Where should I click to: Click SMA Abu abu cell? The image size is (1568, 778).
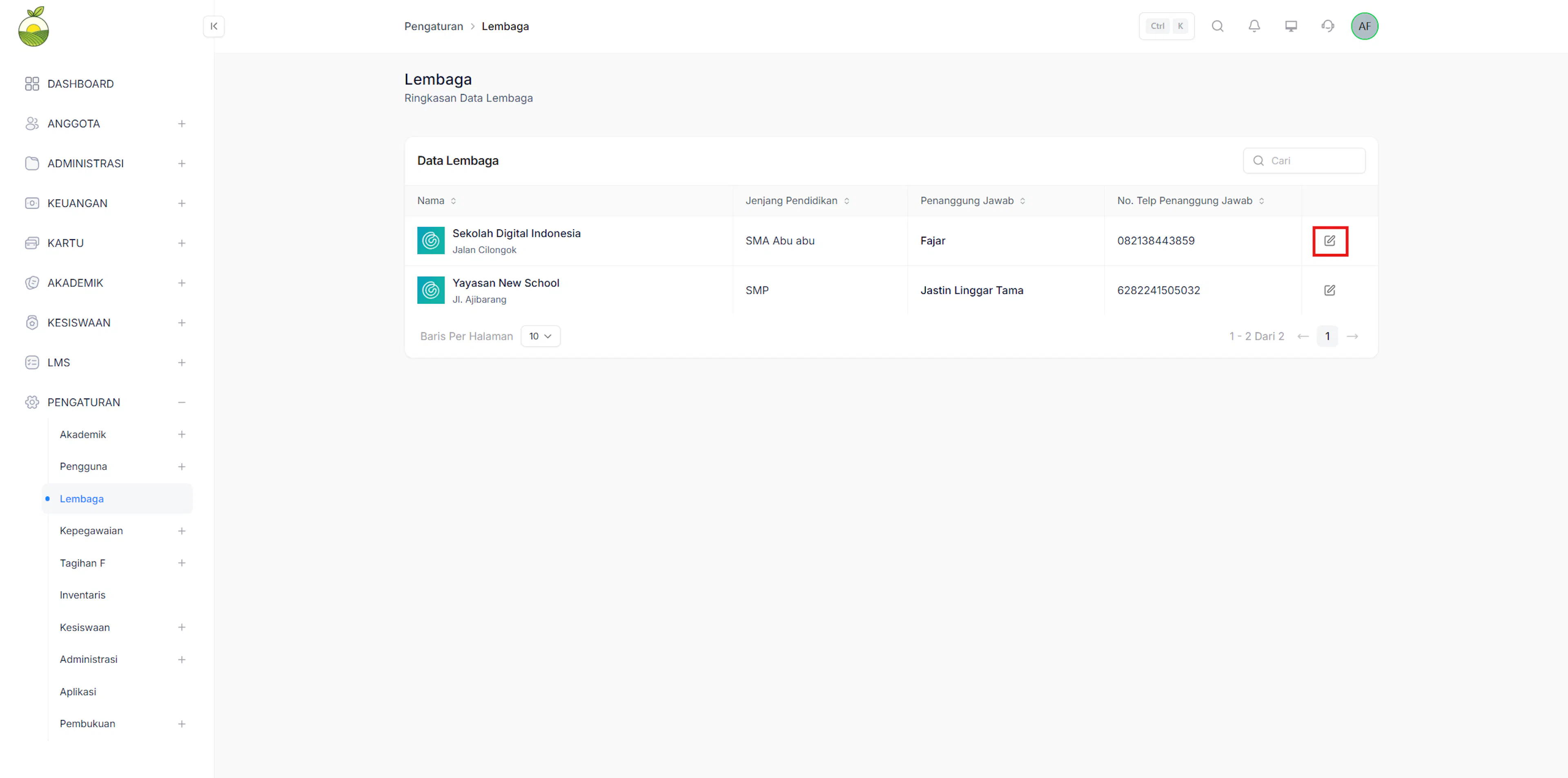coord(780,241)
